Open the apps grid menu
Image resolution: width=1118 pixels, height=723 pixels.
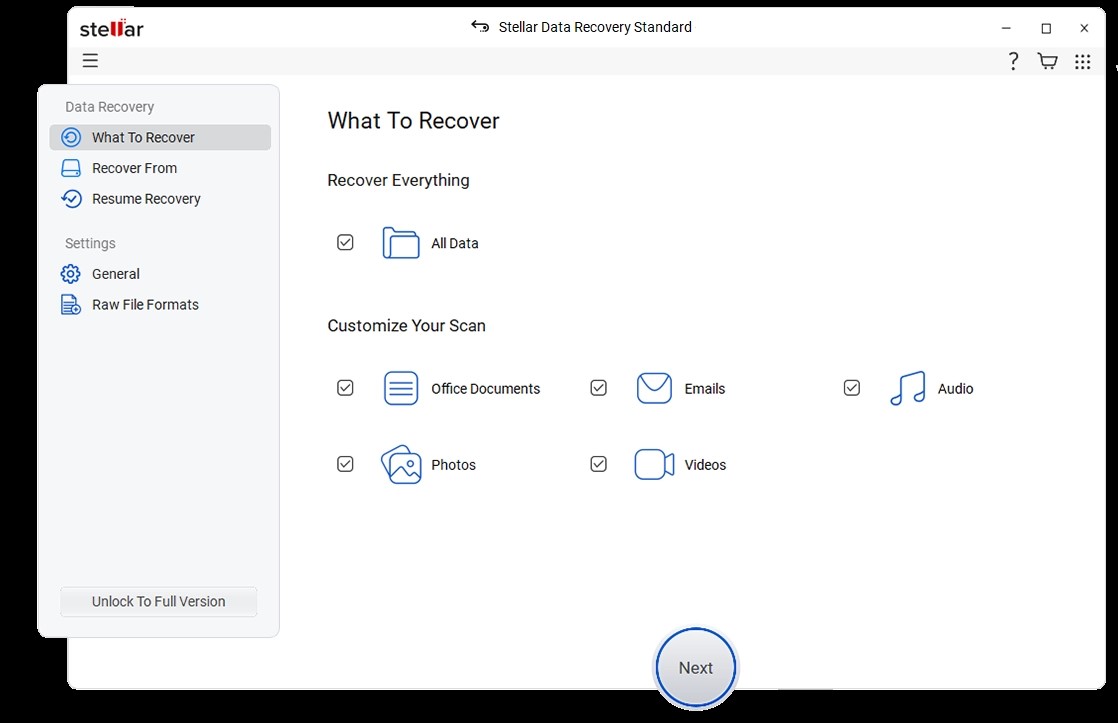tap(1082, 60)
